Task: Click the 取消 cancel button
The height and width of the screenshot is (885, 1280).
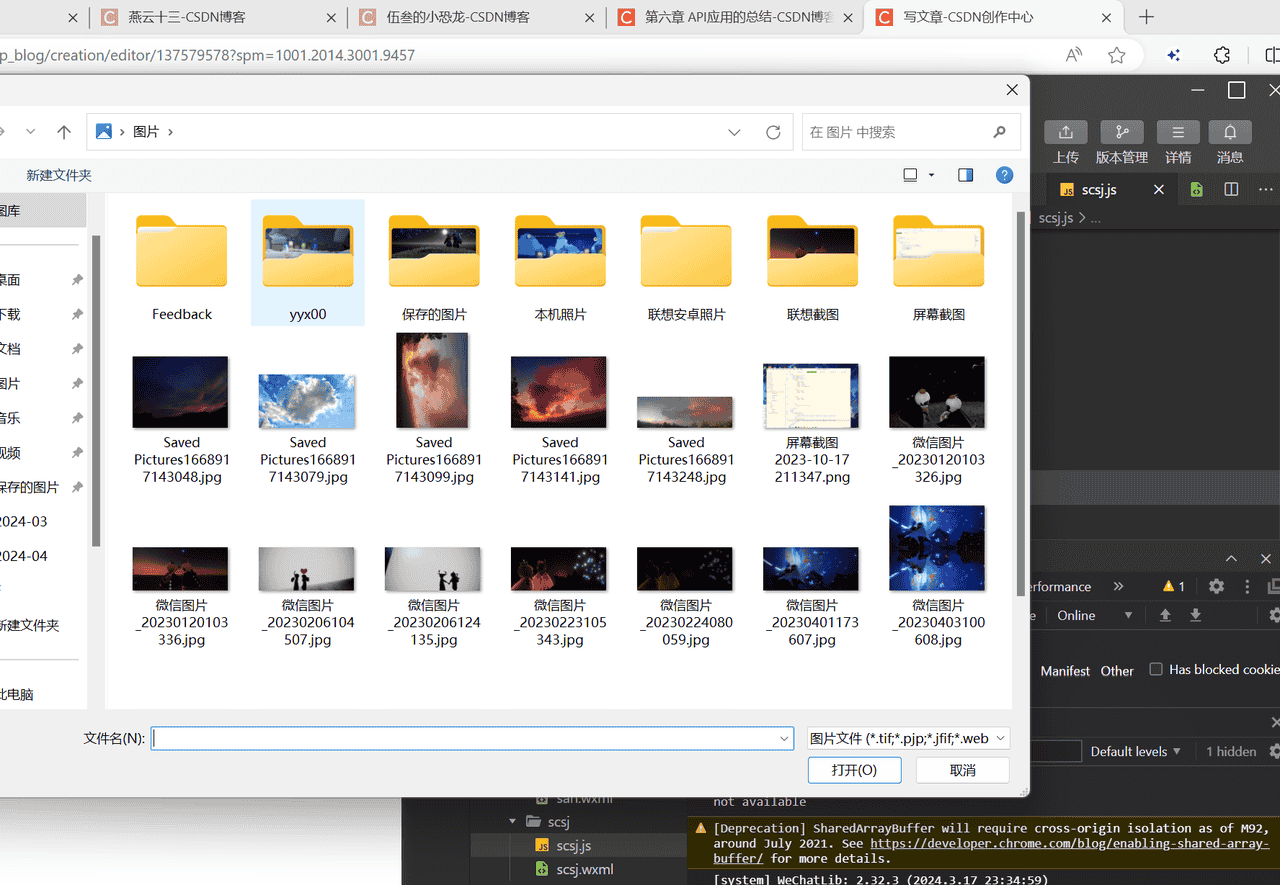Action: (962, 770)
